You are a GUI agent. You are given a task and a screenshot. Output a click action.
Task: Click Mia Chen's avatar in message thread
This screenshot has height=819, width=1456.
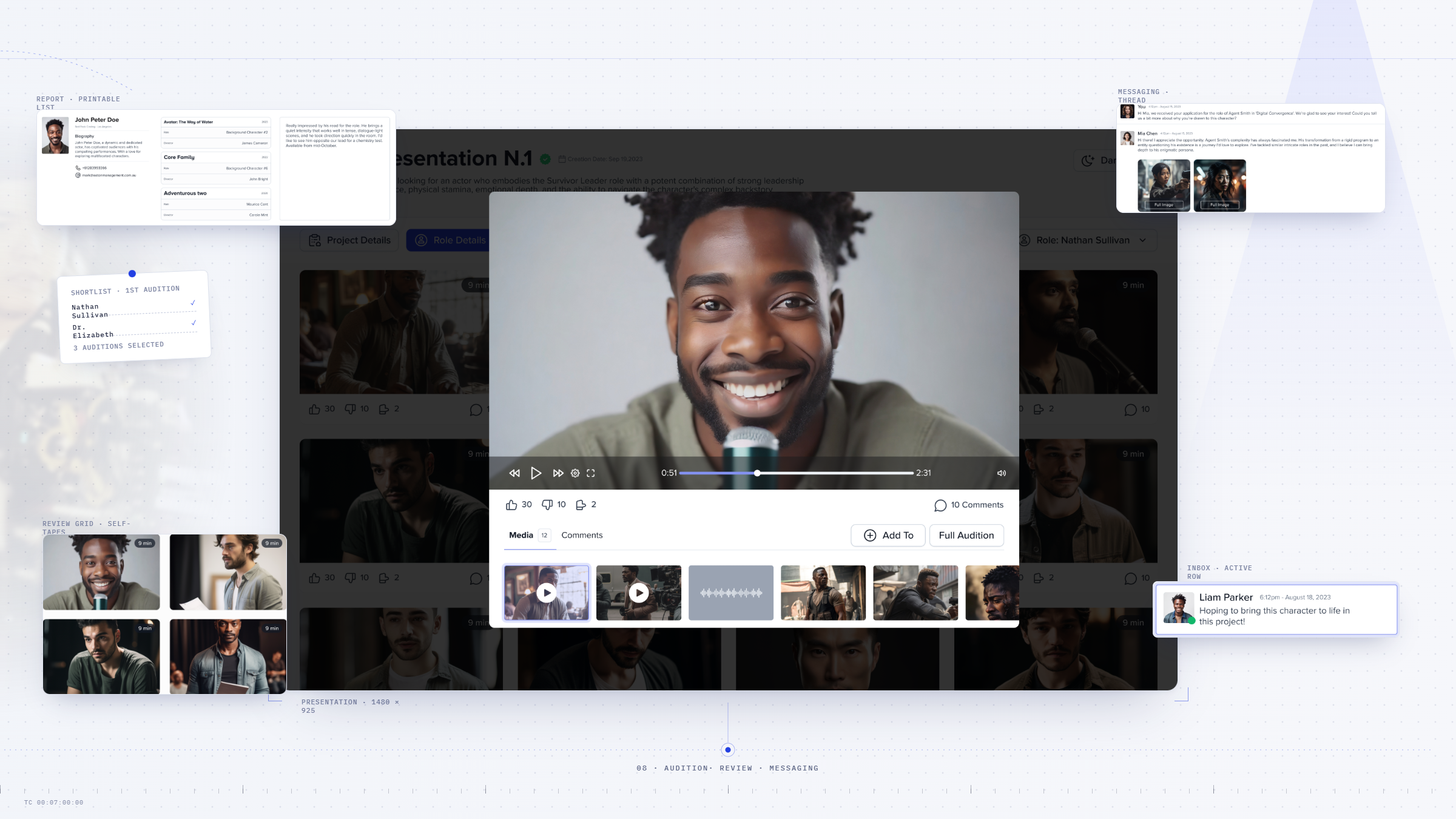[x=1127, y=138]
